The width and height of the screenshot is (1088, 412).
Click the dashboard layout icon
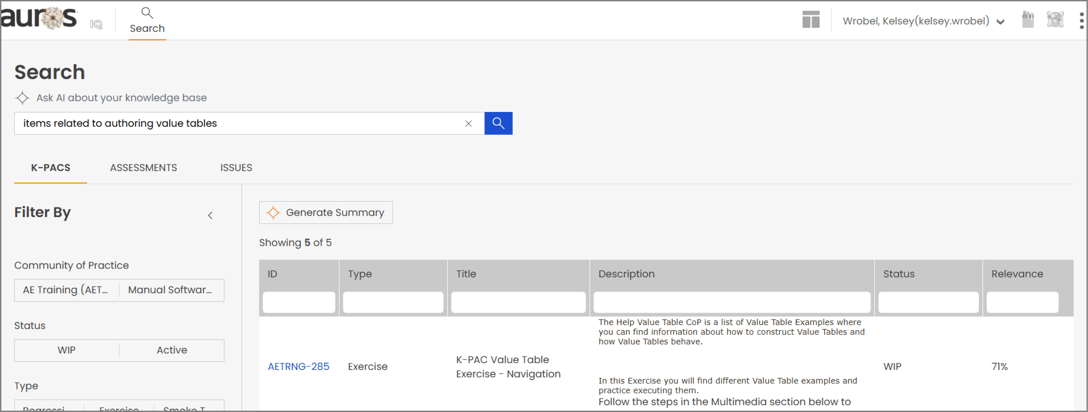[811, 20]
